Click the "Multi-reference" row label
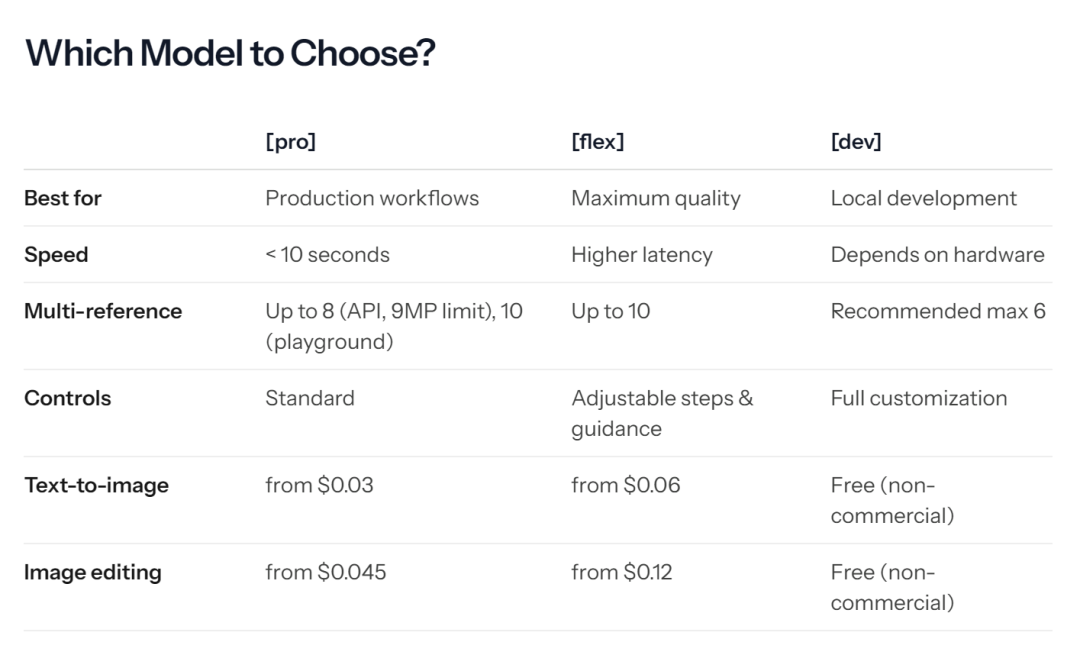The height and width of the screenshot is (655, 1080). click(x=103, y=311)
